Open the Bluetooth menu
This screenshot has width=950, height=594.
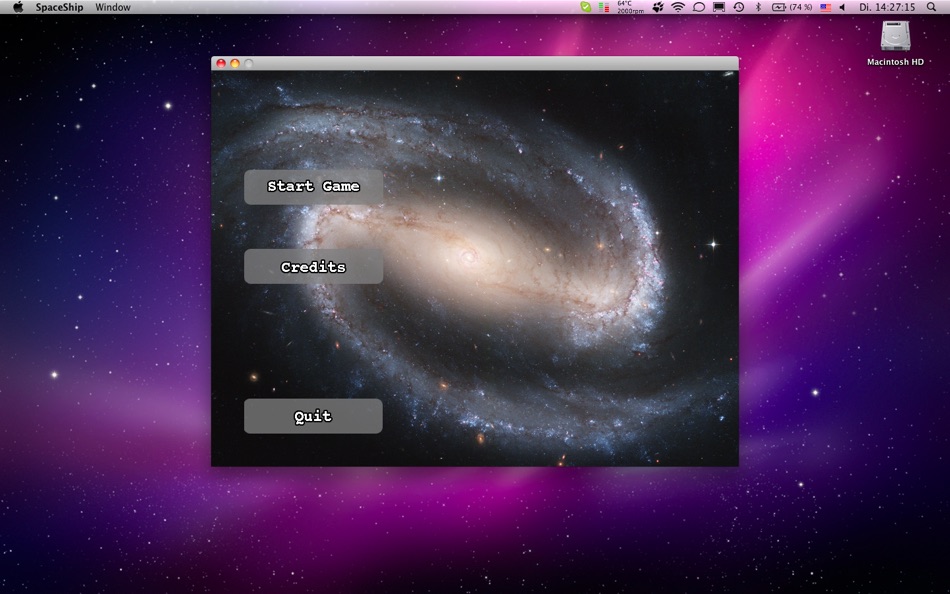point(758,7)
